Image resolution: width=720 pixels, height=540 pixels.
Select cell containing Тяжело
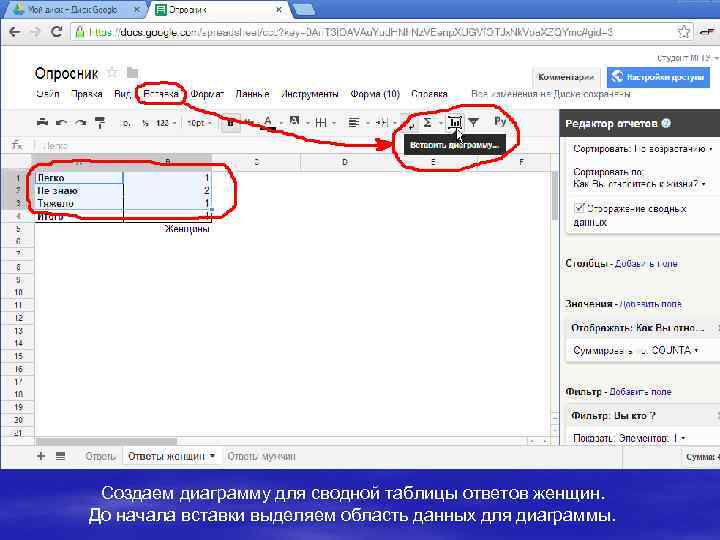coord(79,203)
